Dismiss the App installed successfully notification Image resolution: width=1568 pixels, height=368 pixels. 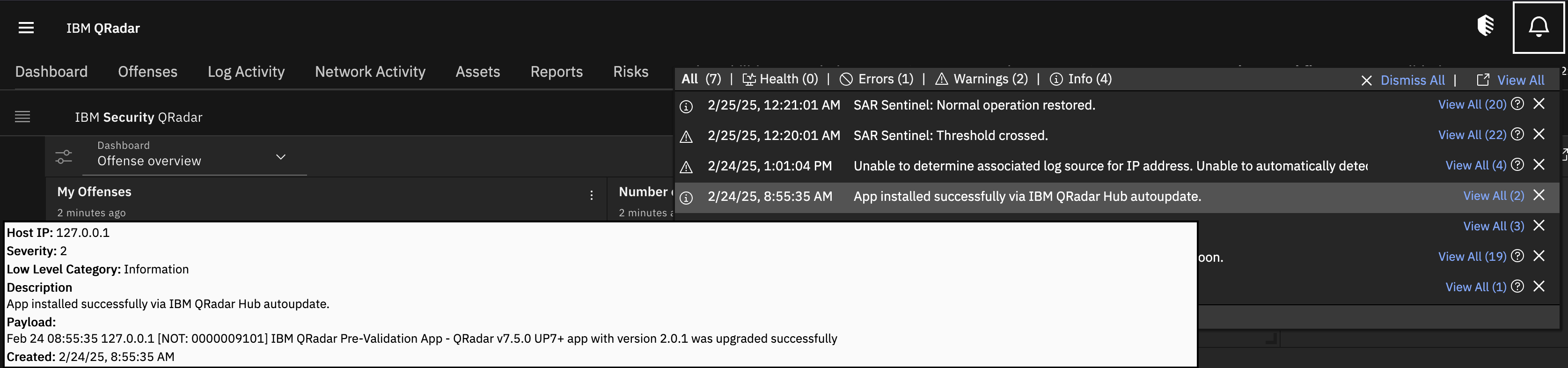click(x=1539, y=195)
